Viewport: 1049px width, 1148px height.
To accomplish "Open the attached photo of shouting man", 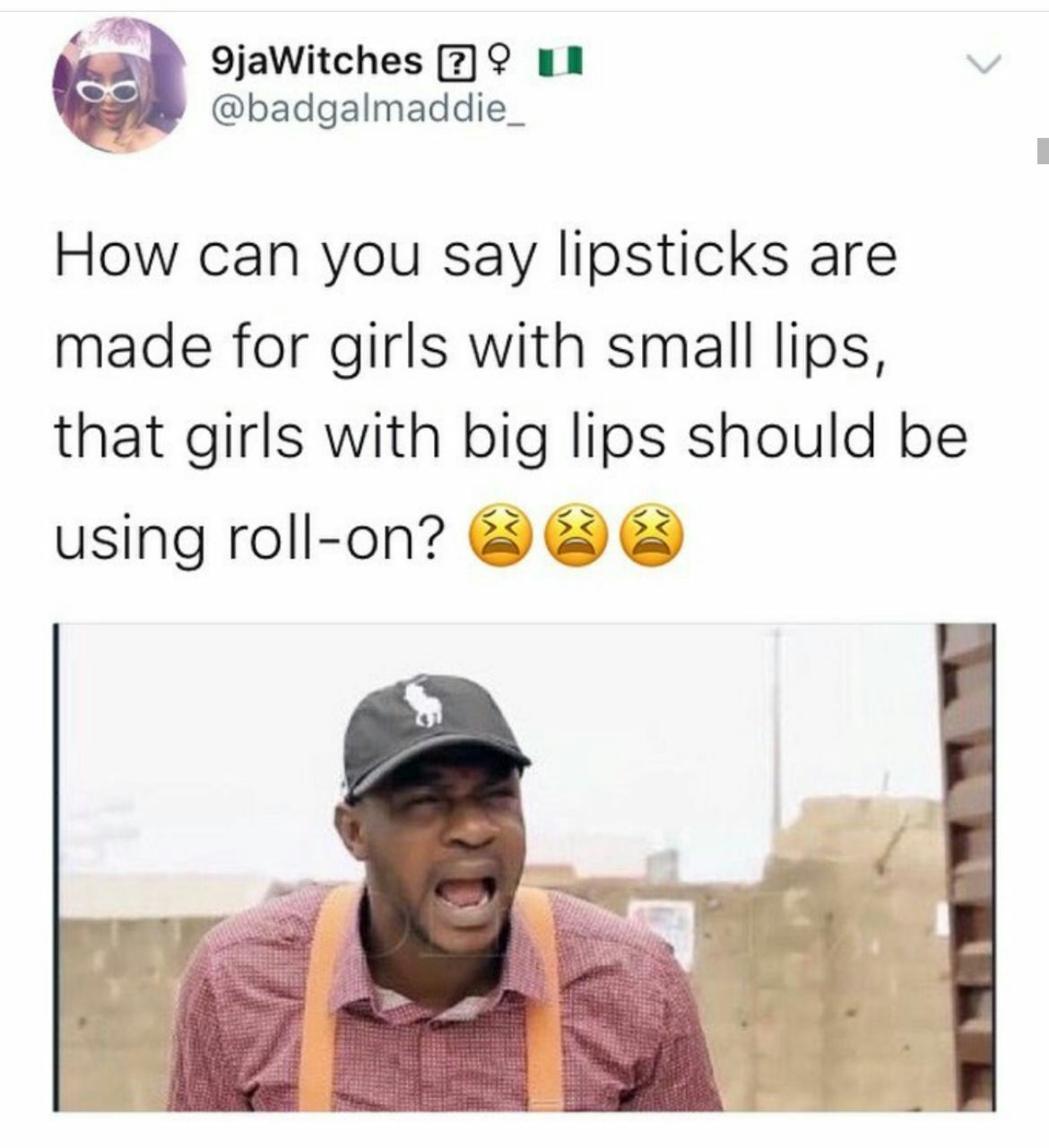I will (524, 867).
